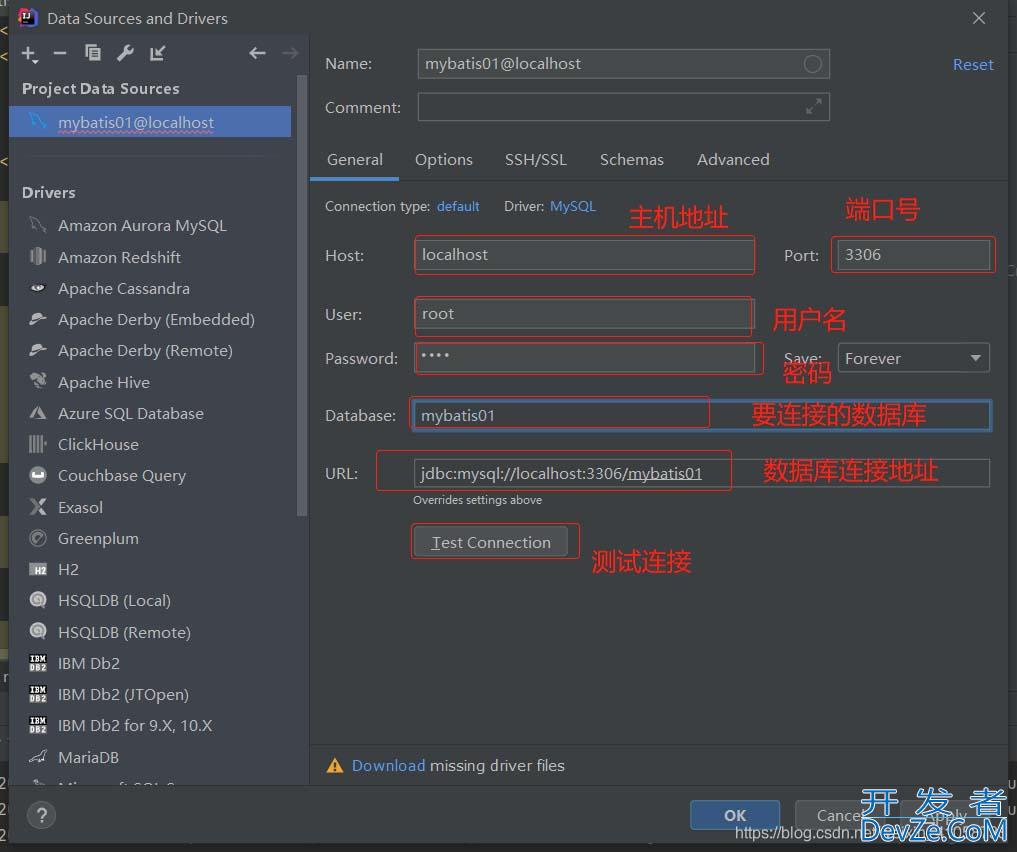Go back with the left arrow
The width and height of the screenshot is (1017, 852).
pyautogui.click(x=257, y=53)
